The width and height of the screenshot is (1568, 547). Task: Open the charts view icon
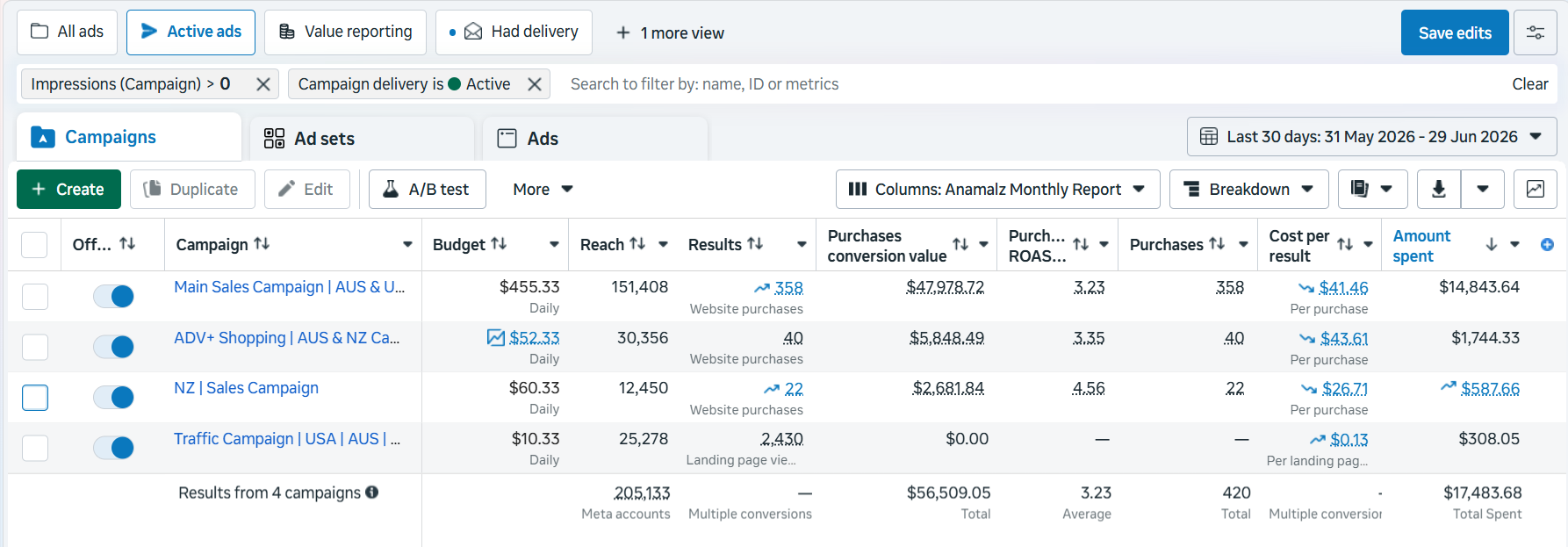(x=1536, y=190)
